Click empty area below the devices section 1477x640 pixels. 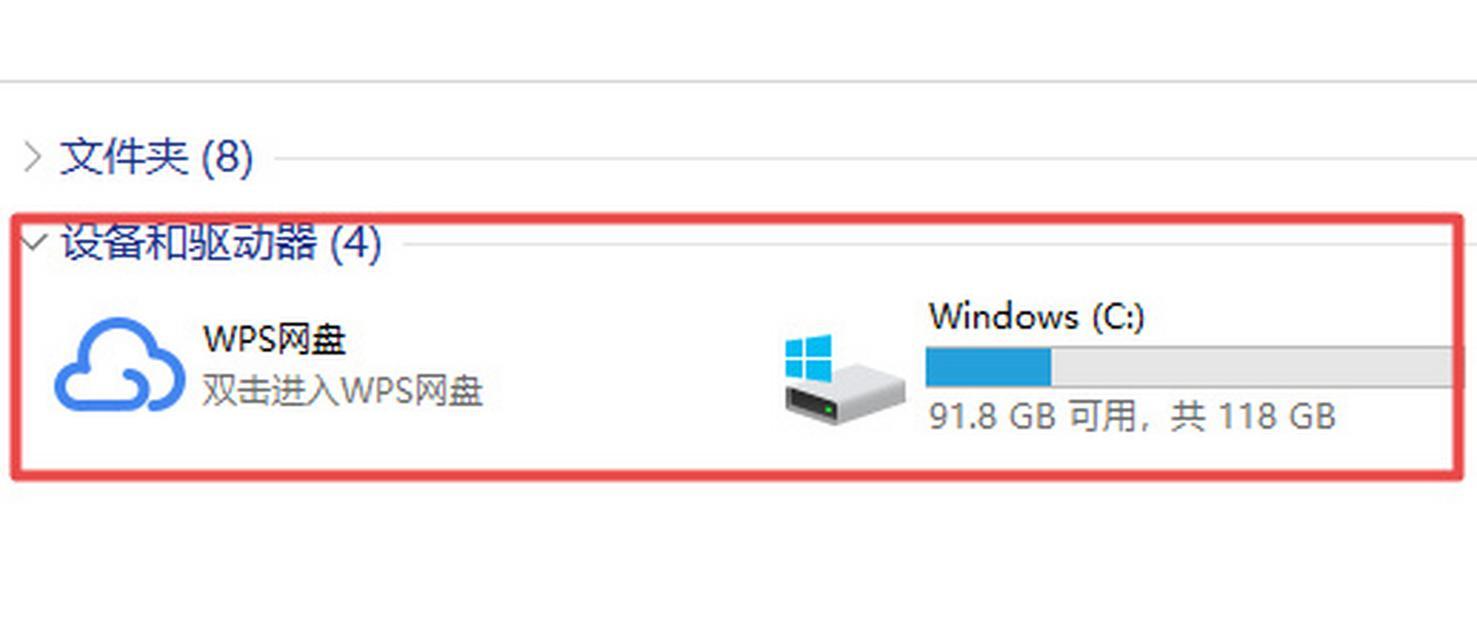tap(738, 560)
